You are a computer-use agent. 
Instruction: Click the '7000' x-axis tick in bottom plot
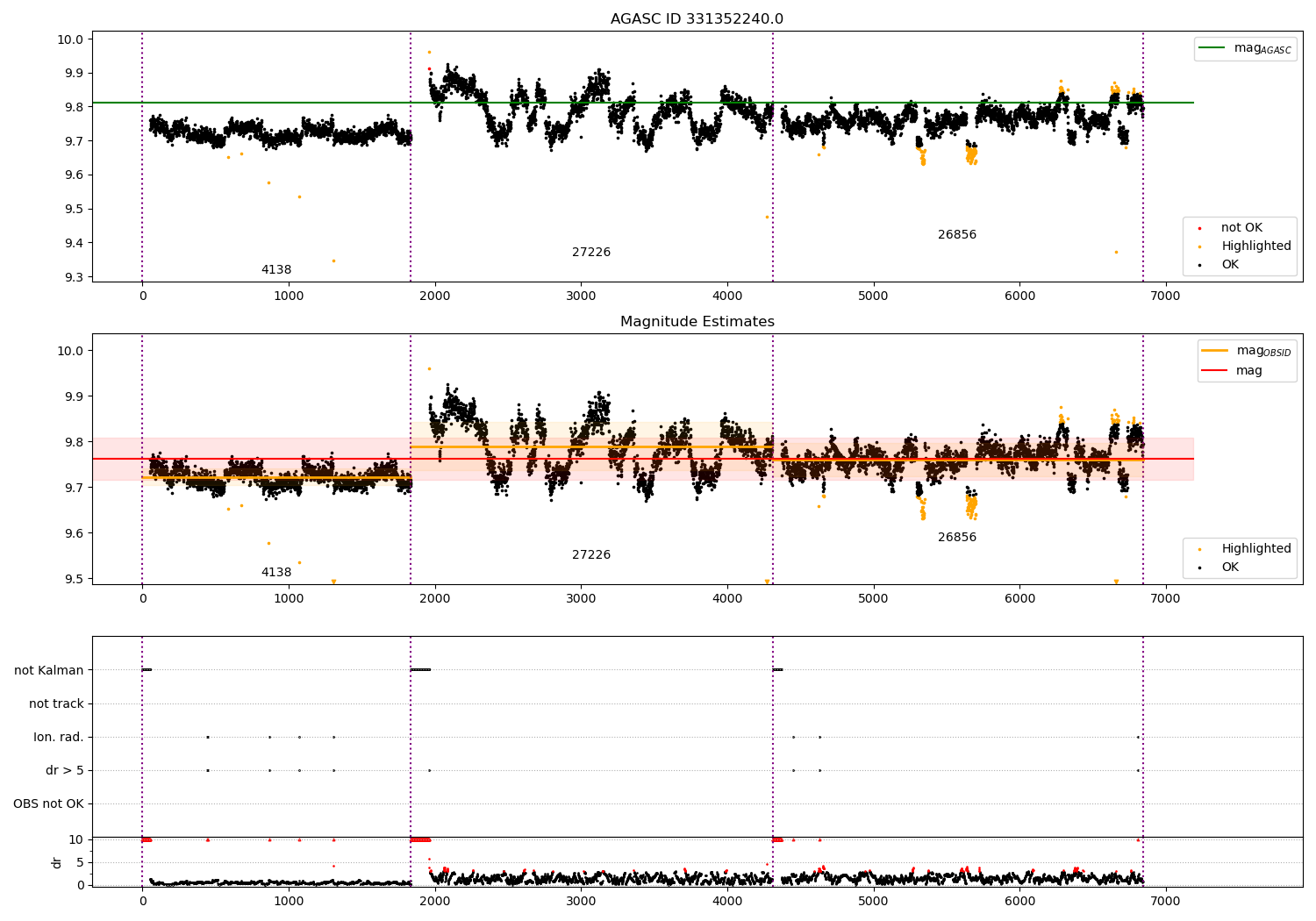click(x=1166, y=901)
